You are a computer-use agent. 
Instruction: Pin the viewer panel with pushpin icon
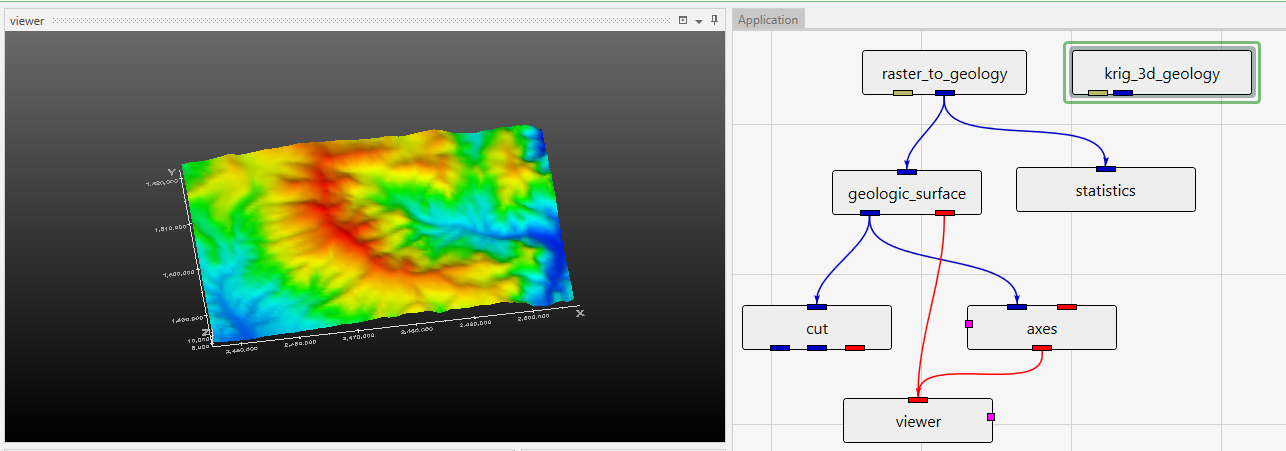click(715, 20)
